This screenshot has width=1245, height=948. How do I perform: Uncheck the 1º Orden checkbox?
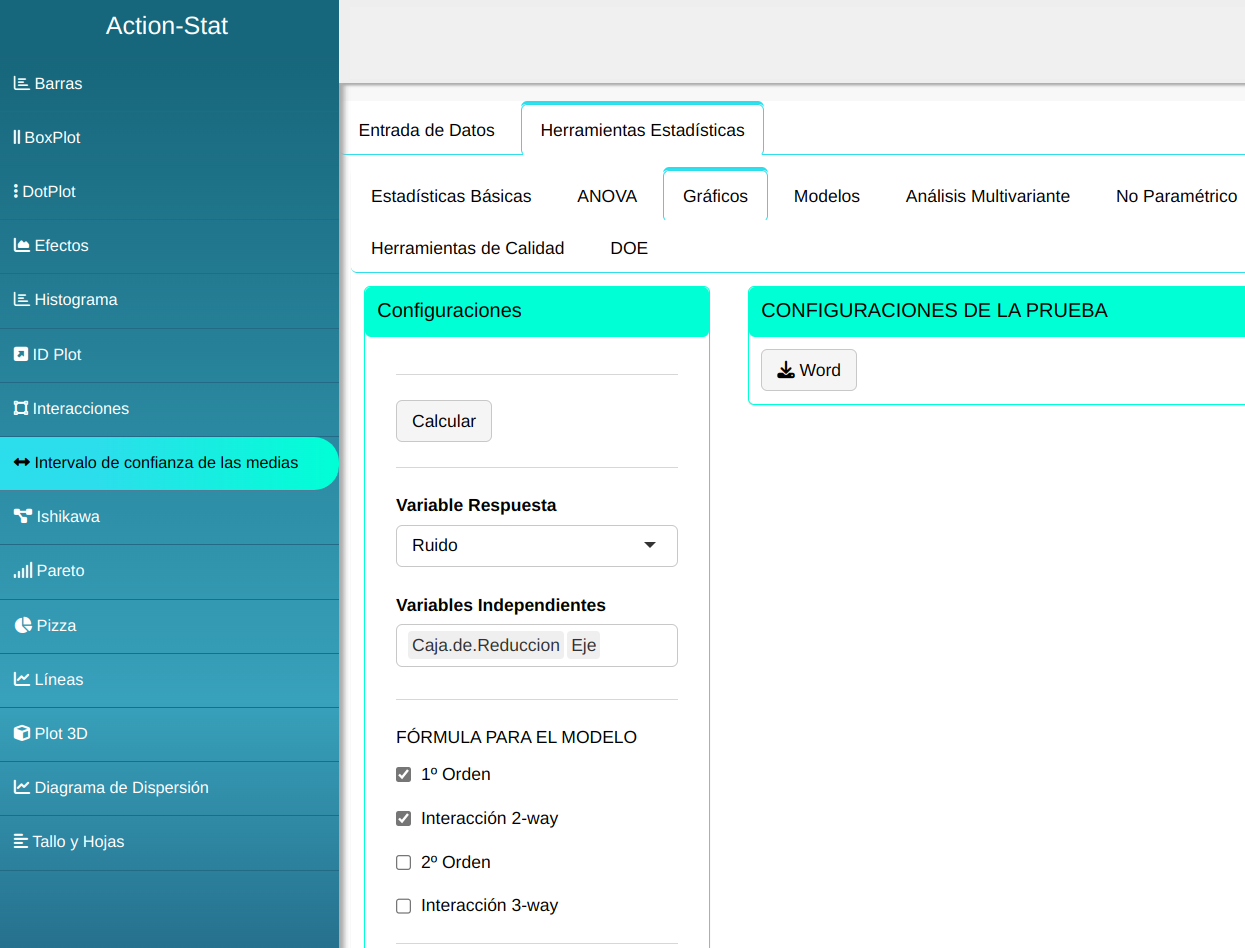pyautogui.click(x=404, y=775)
